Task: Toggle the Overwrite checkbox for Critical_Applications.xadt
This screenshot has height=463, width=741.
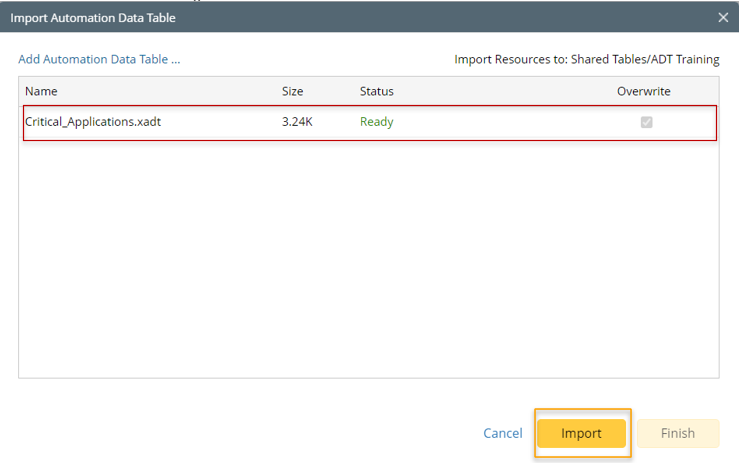Action: 647,122
